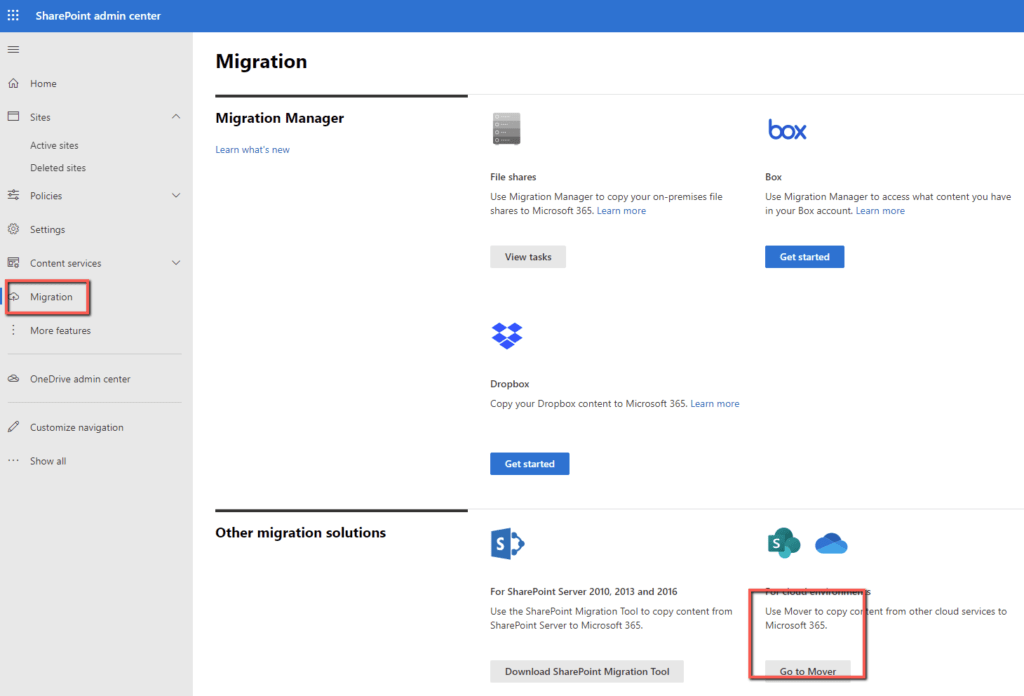Click Get started for Box
This screenshot has height=696, width=1024.
tap(805, 257)
